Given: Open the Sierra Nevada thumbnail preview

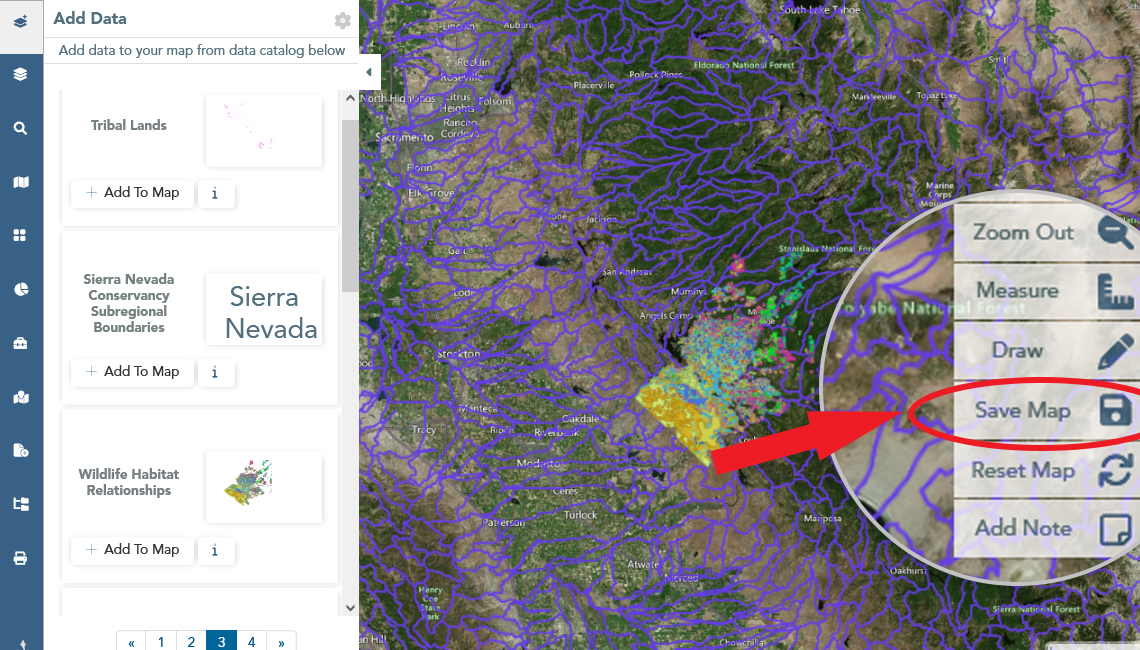Looking at the screenshot, I should click(264, 309).
